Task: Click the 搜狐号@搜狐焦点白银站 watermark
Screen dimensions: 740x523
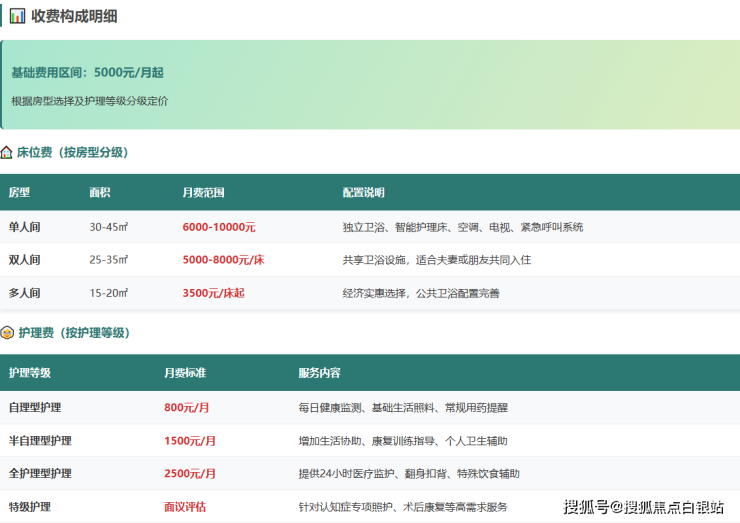Action: 643,506
